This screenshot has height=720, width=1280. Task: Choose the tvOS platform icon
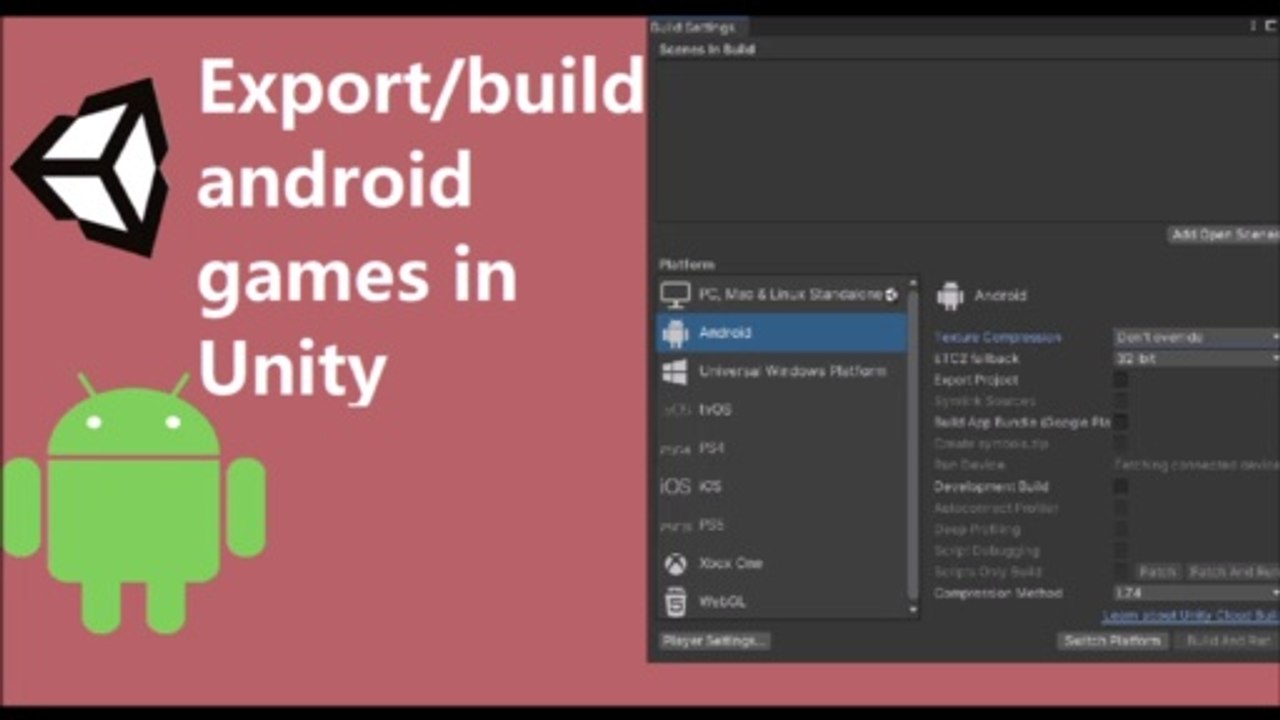[x=676, y=410]
